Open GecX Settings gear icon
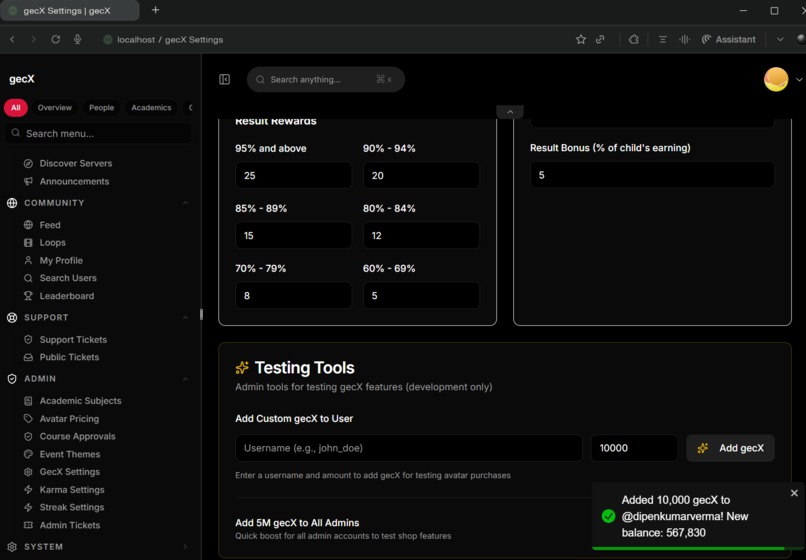Viewport: 806px width, 560px height. point(28,472)
